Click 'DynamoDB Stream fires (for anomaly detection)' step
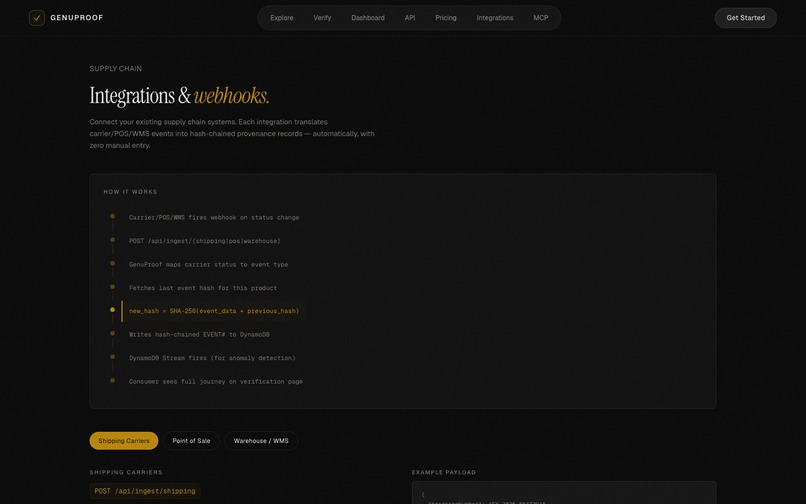Viewport: 806px width, 504px height. 212,358
